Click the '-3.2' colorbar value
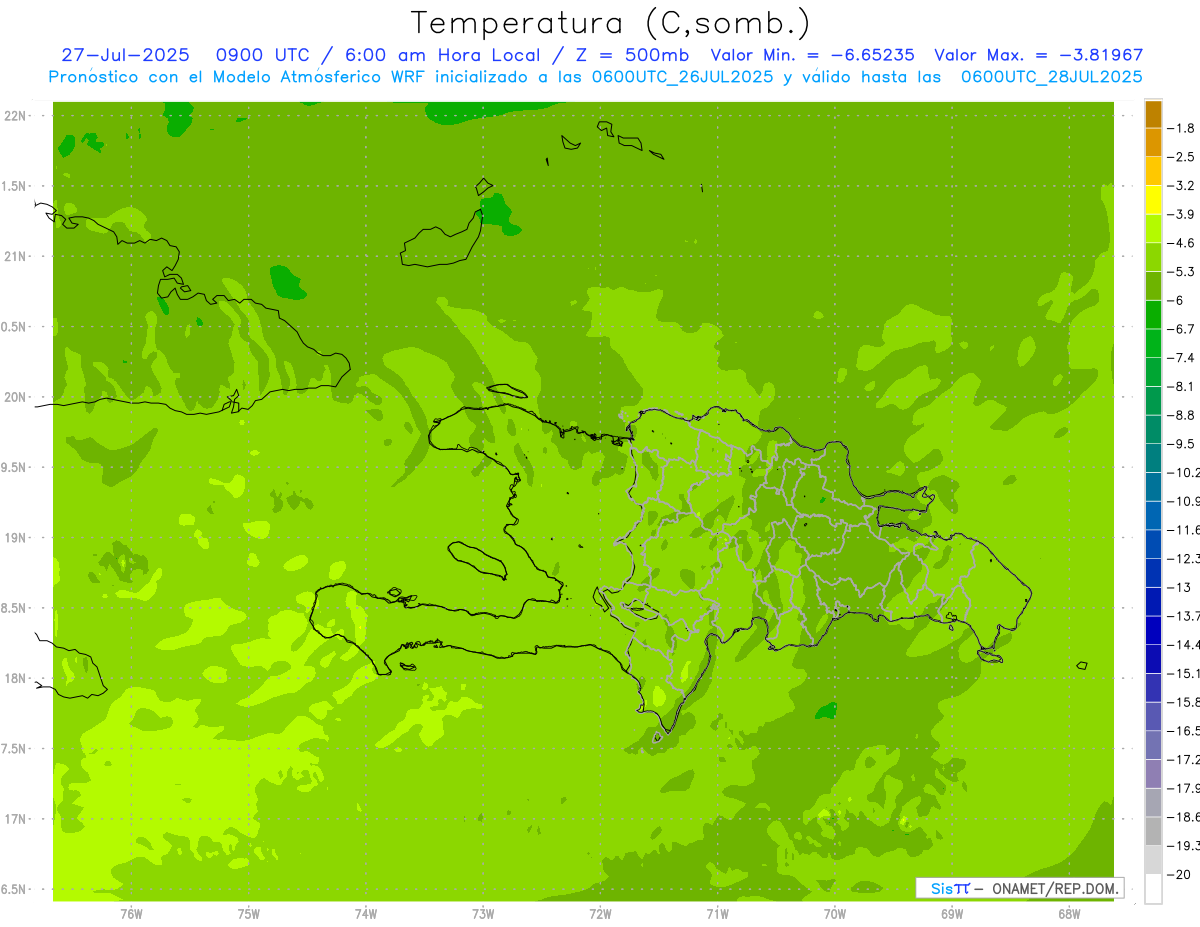 click(x=1181, y=186)
